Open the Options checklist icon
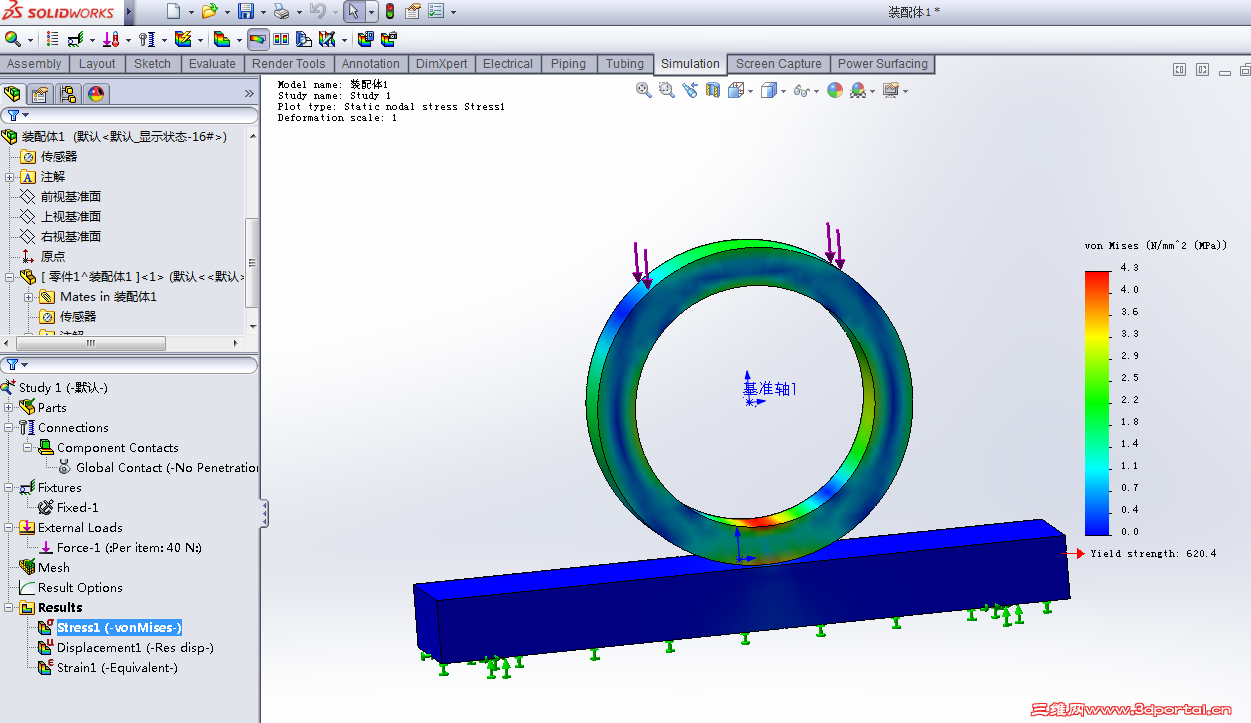 [x=437, y=12]
